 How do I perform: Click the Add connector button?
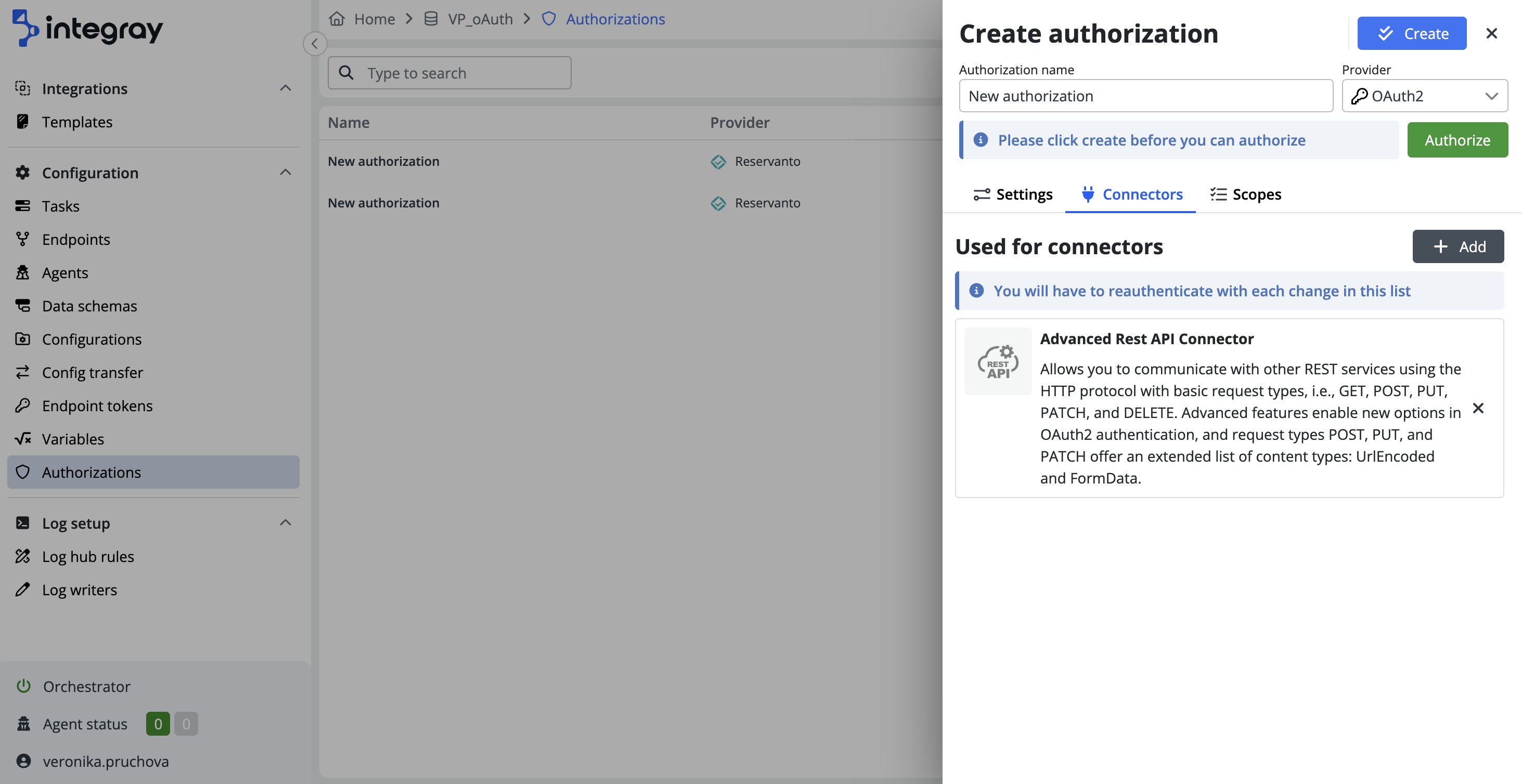click(x=1457, y=246)
